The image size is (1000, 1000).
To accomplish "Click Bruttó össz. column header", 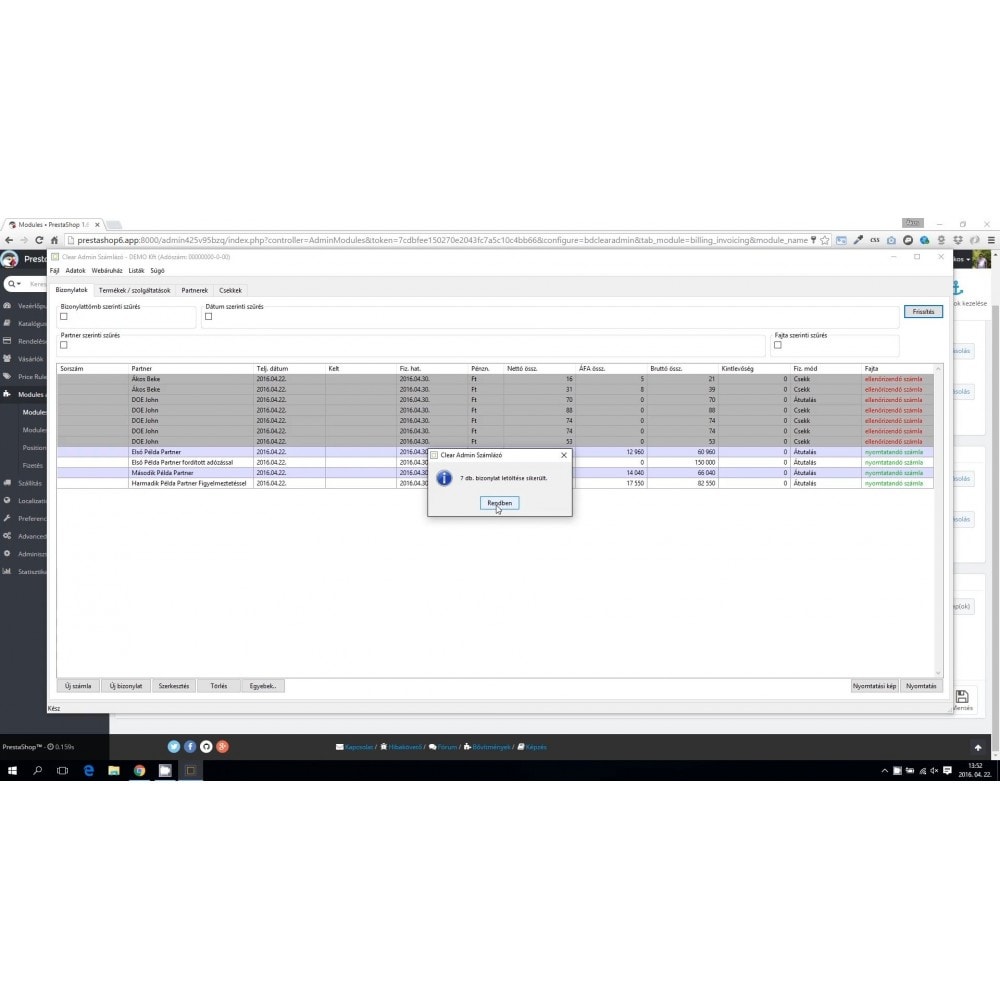I will [682, 369].
